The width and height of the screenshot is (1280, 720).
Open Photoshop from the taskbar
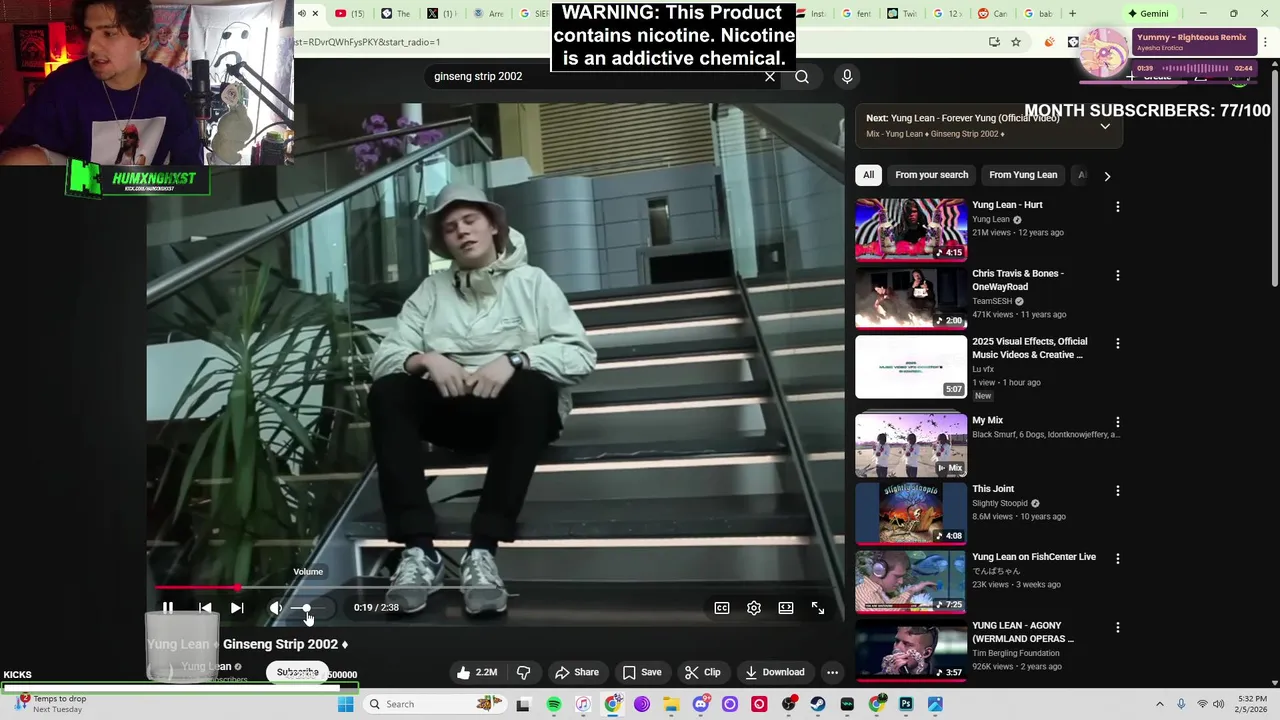[906, 704]
